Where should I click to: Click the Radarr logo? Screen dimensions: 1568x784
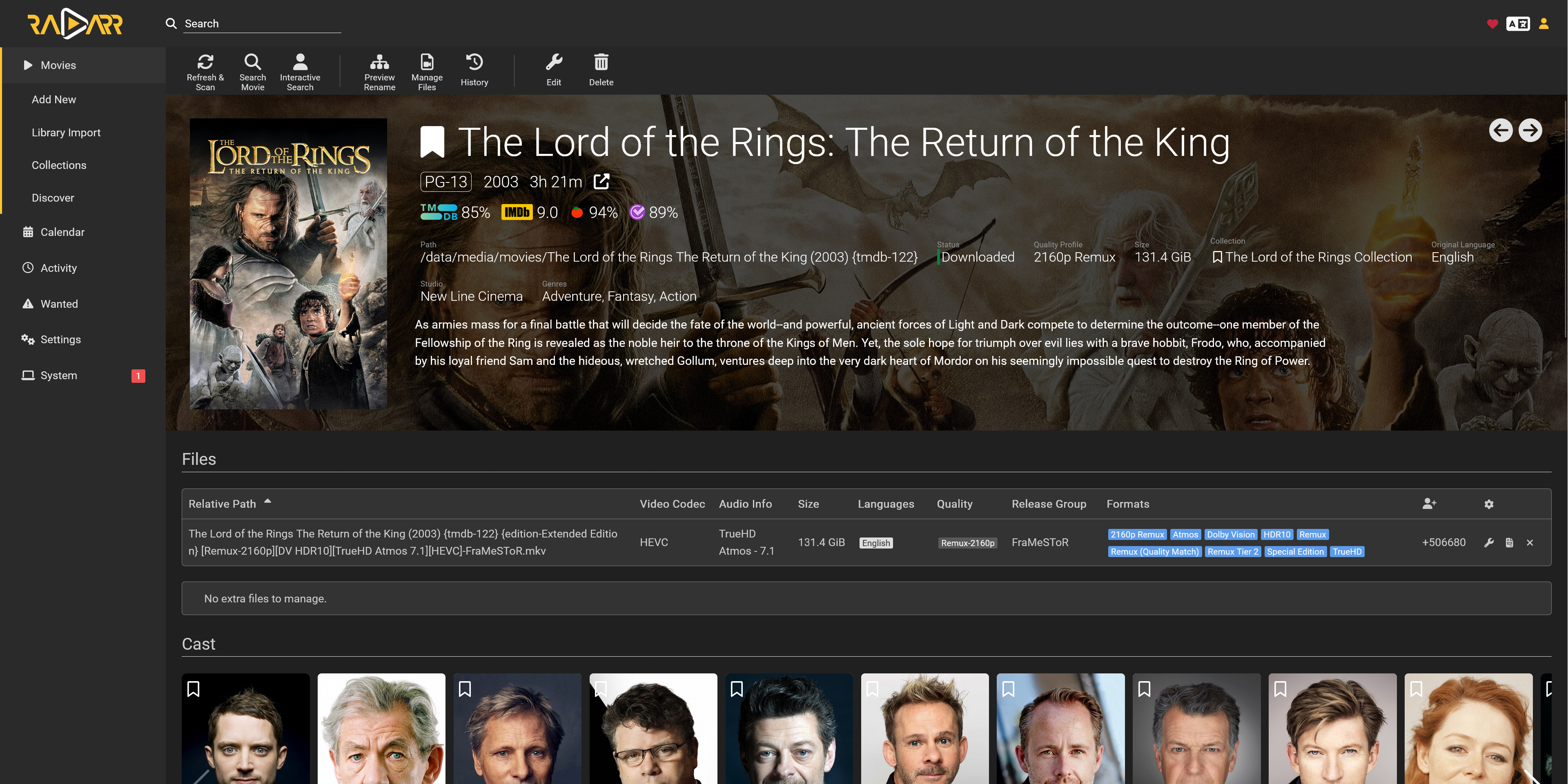coord(76,24)
